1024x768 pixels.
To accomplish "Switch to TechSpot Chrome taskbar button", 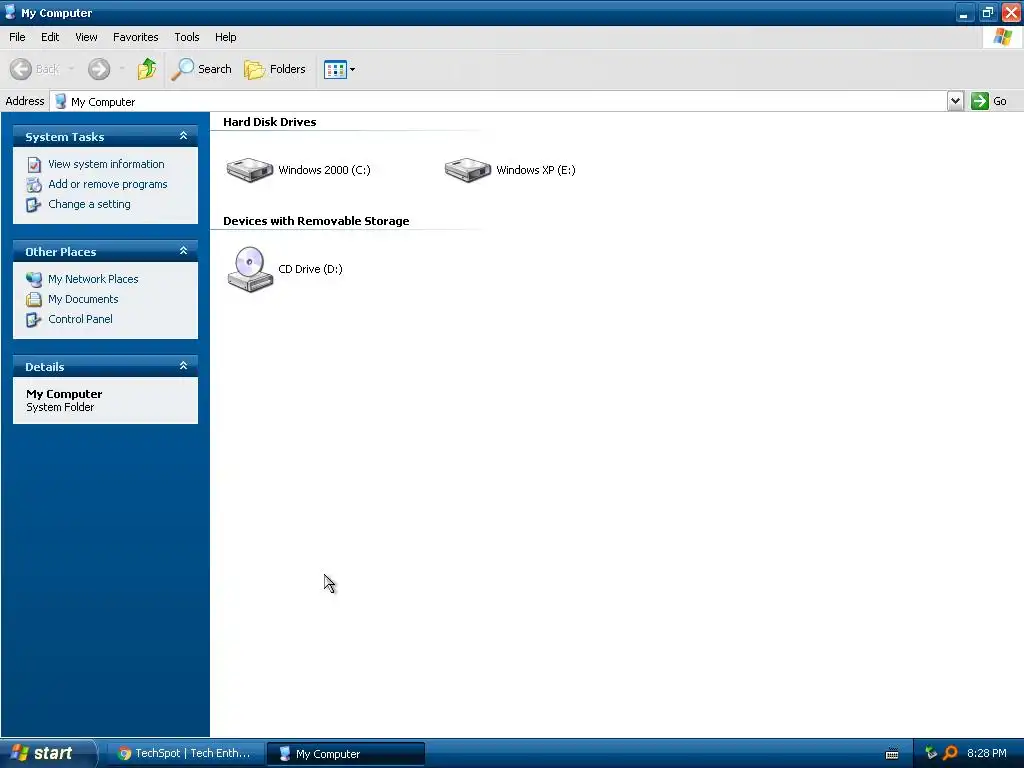I will [x=185, y=754].
